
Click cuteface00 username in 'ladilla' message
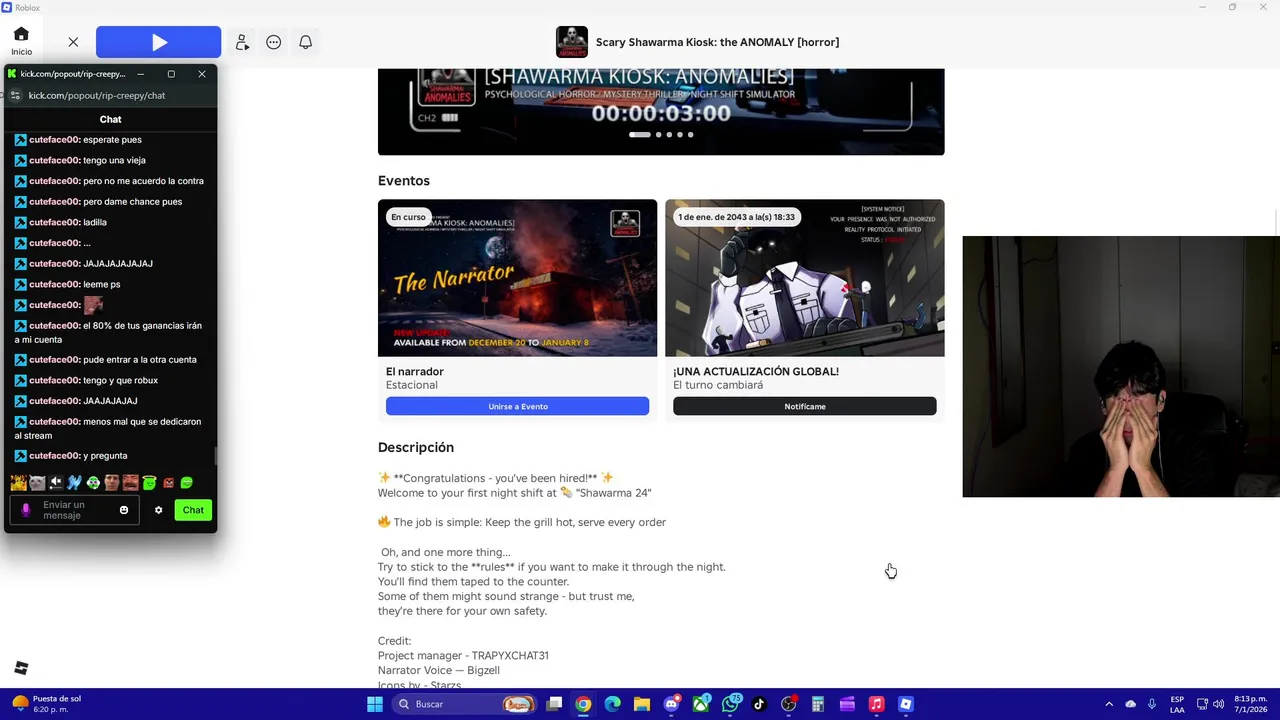tap(54, 222)
